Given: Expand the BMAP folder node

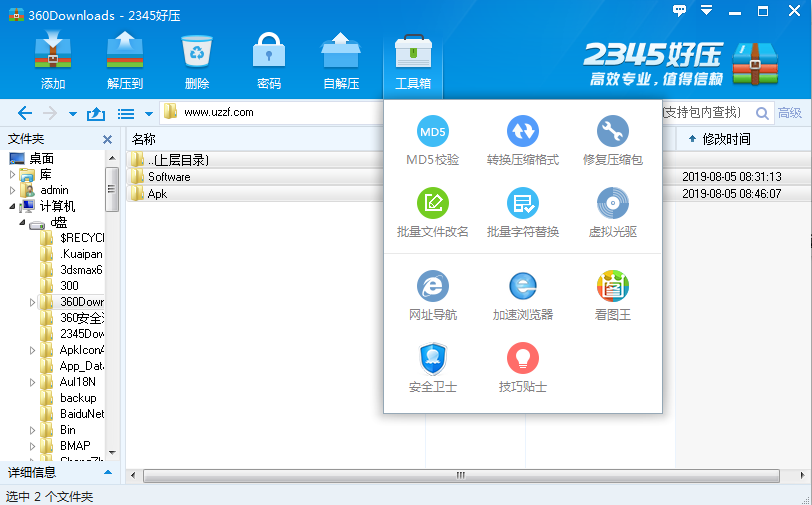Looking at the screenshot, I should [32, 446].
